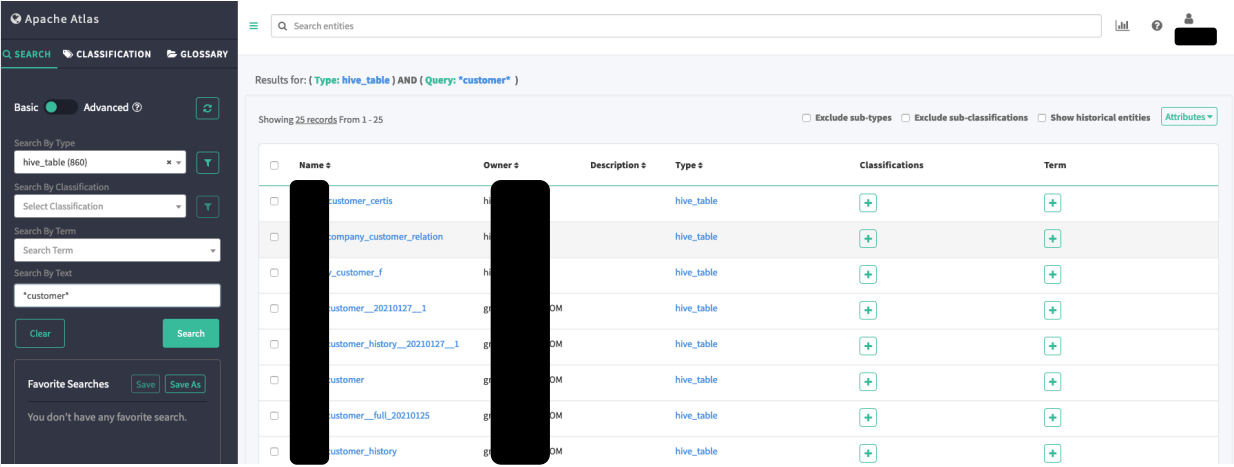Enable the Exclude sub-types checkbox
1234x467 pixels.
(x=806, y=118)
